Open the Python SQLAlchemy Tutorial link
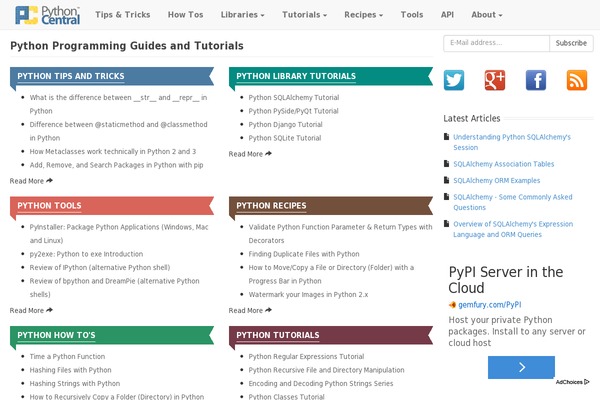The height and width of the screenshot is (400, 600). click(x=294, y=98)
